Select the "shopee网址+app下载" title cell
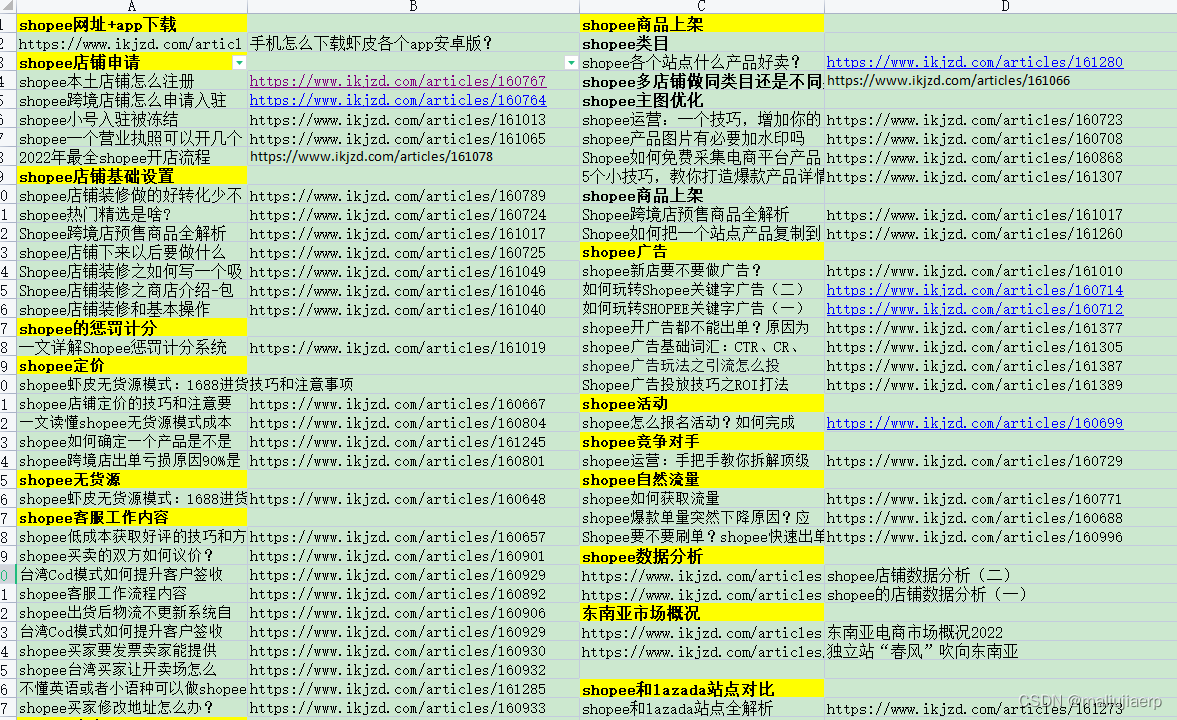 pos(130,22)
